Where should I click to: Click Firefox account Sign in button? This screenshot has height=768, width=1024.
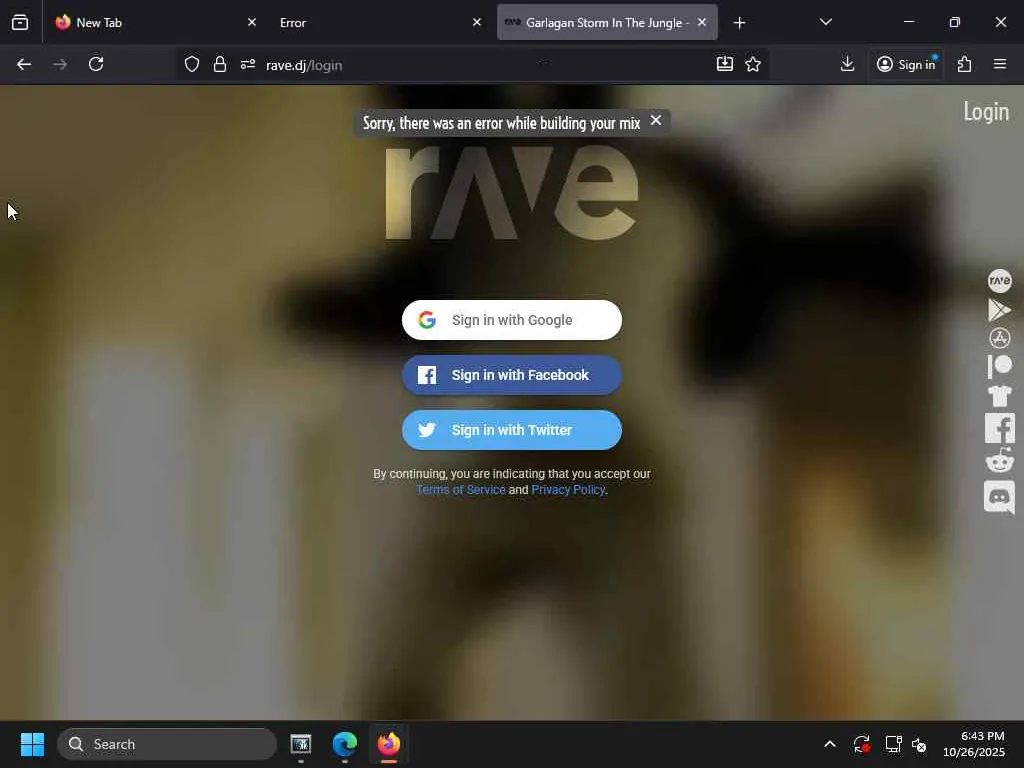(x=906, y=64)
